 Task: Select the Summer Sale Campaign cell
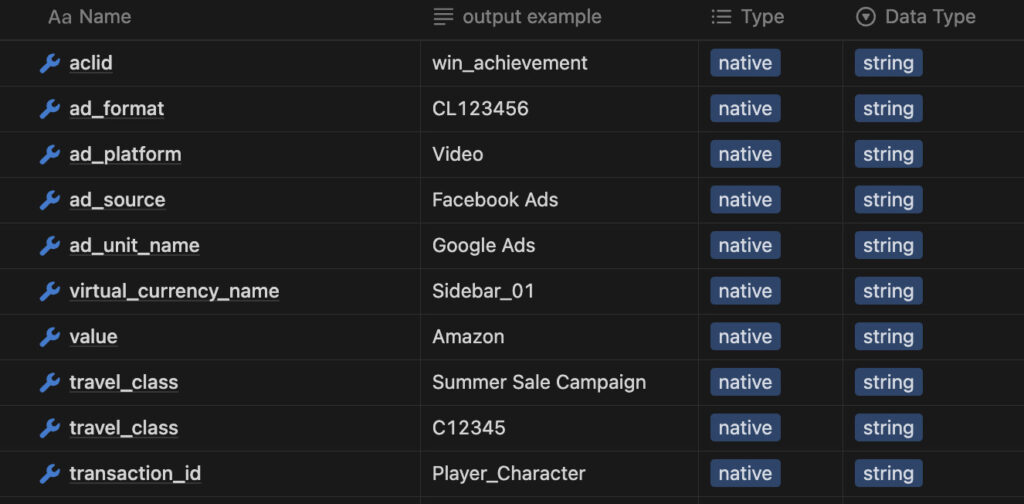(x=539, y=383)
